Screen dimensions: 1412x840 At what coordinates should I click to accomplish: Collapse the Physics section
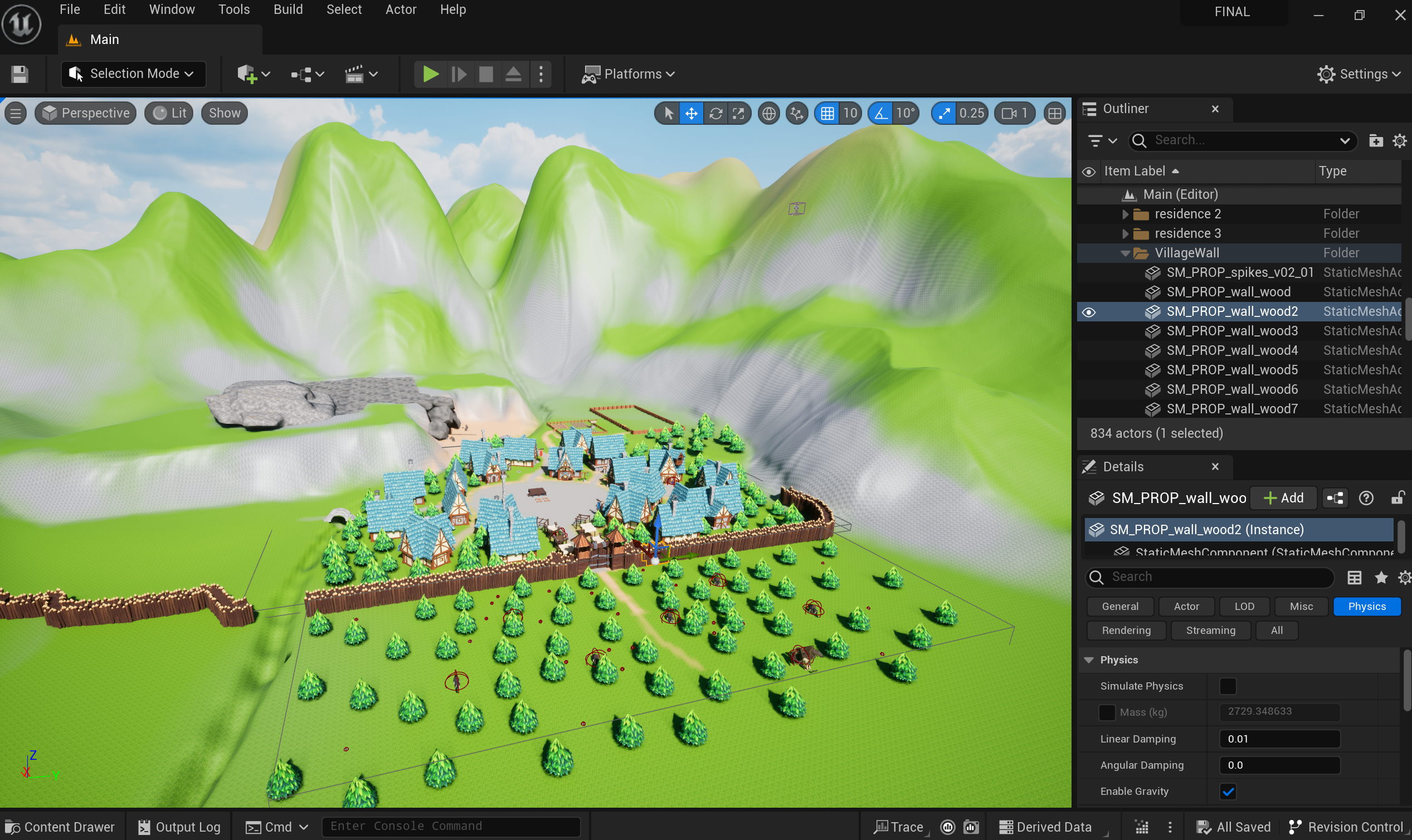pyautogui.click(x=1088, y=661)
